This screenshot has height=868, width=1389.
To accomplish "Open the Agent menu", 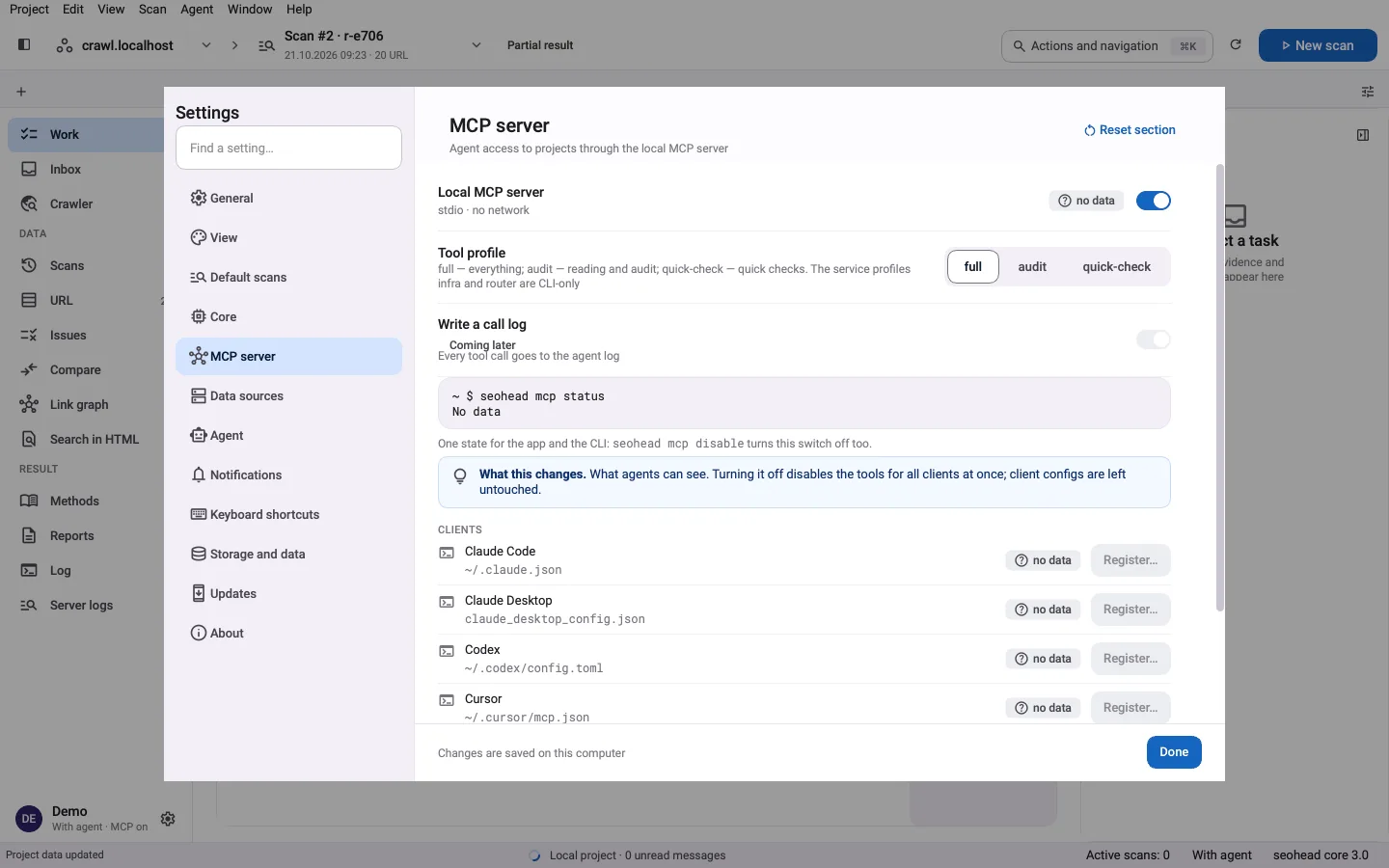I will (197, 9).
